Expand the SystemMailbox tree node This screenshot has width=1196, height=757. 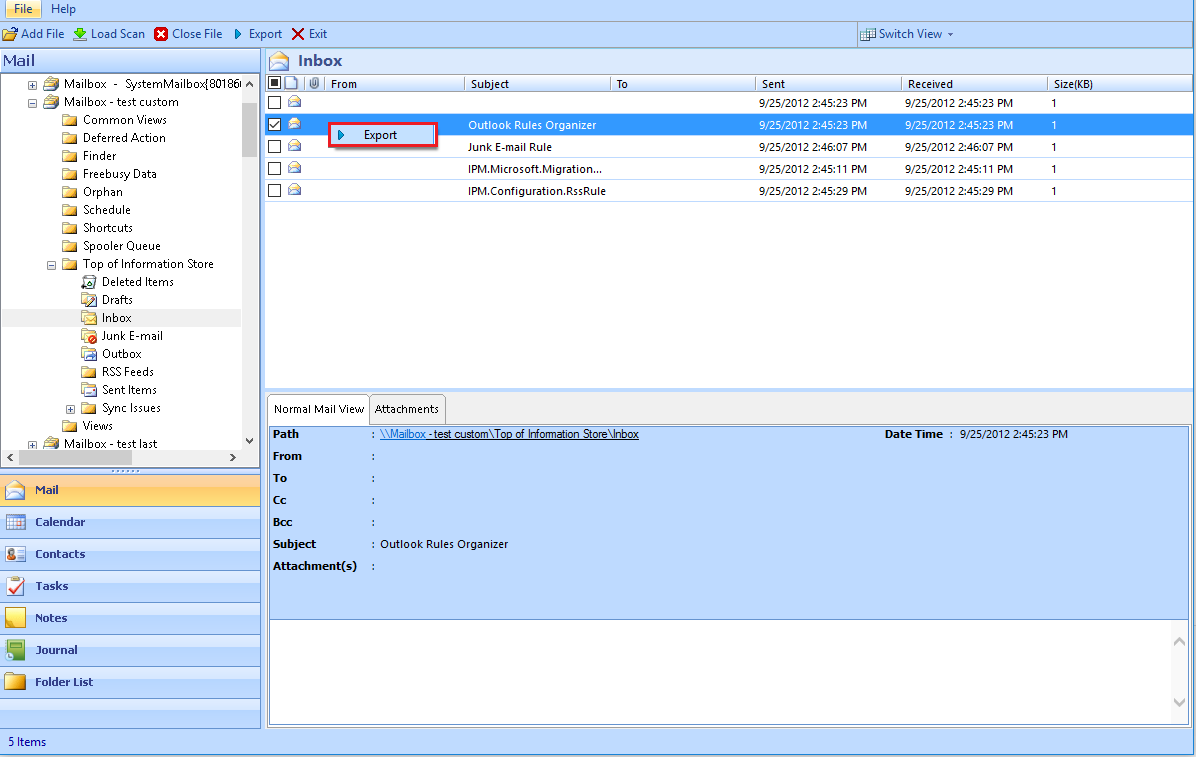32,85
